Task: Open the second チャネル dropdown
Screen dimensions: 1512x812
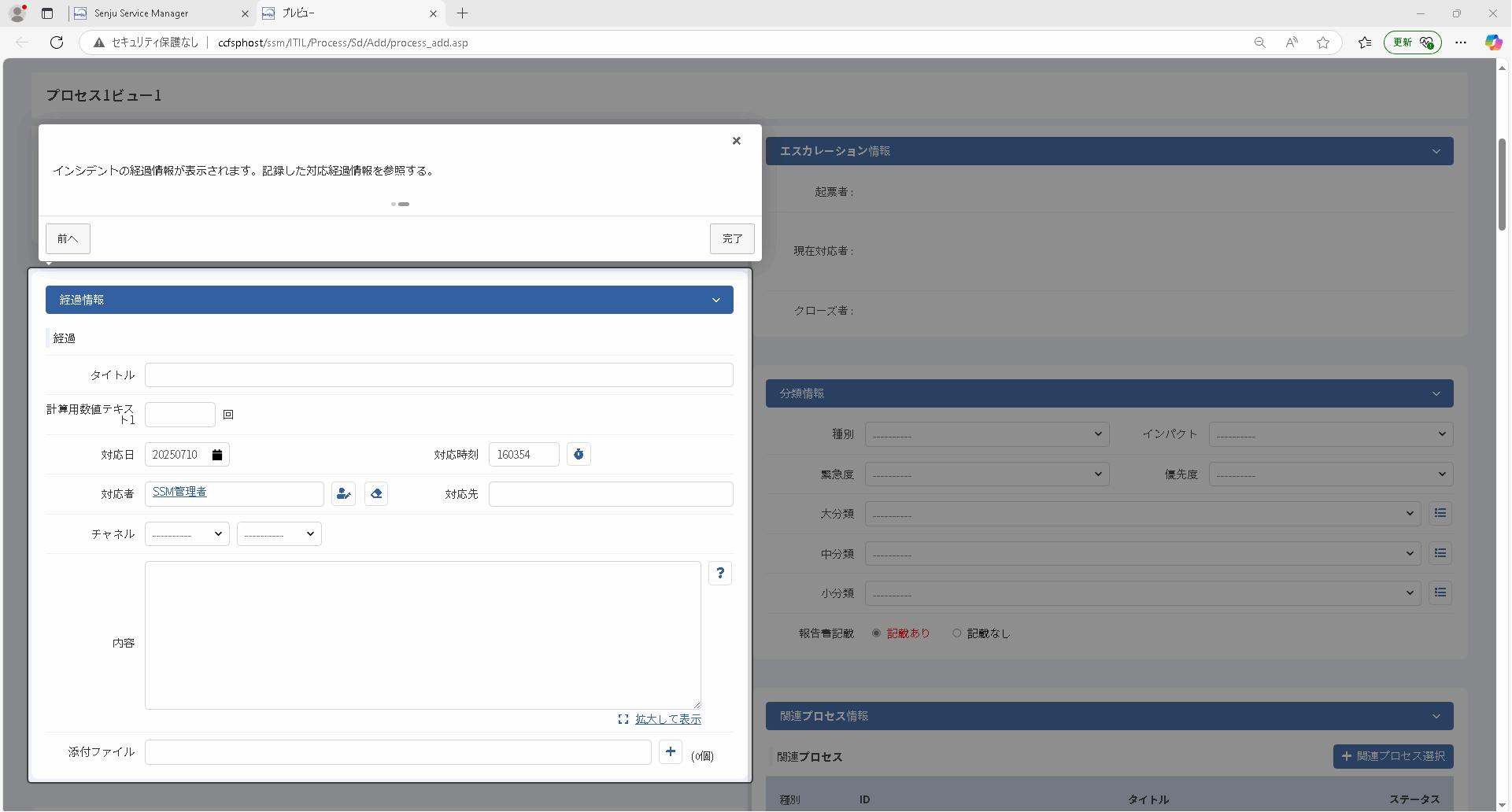Action: [279, 533]
